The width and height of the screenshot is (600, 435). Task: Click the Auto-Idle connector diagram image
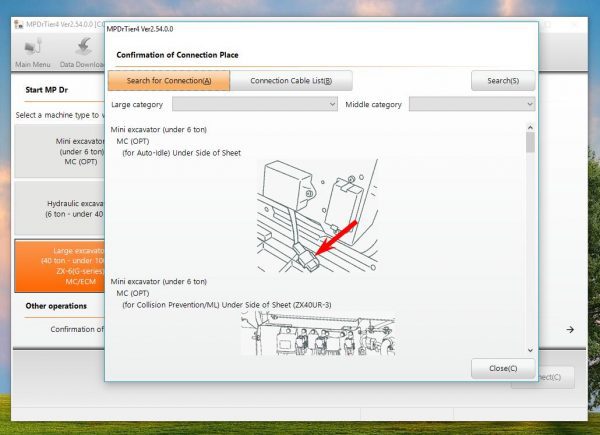coord(318,216)
